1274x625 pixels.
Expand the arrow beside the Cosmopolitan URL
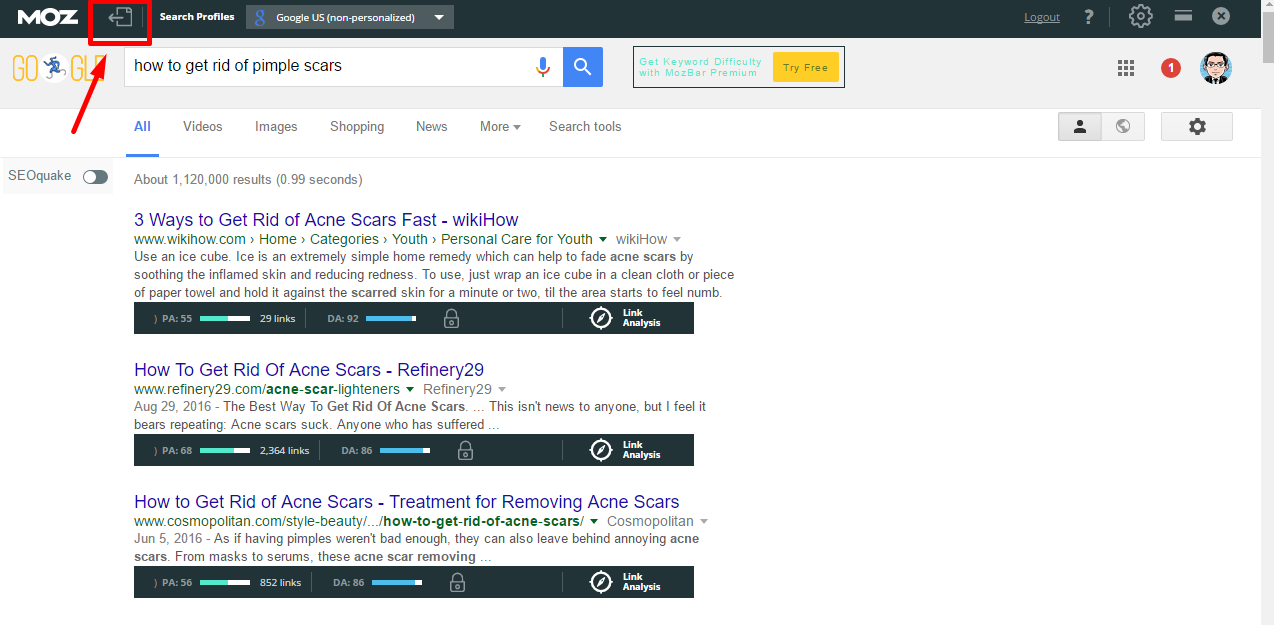point(594,522)
